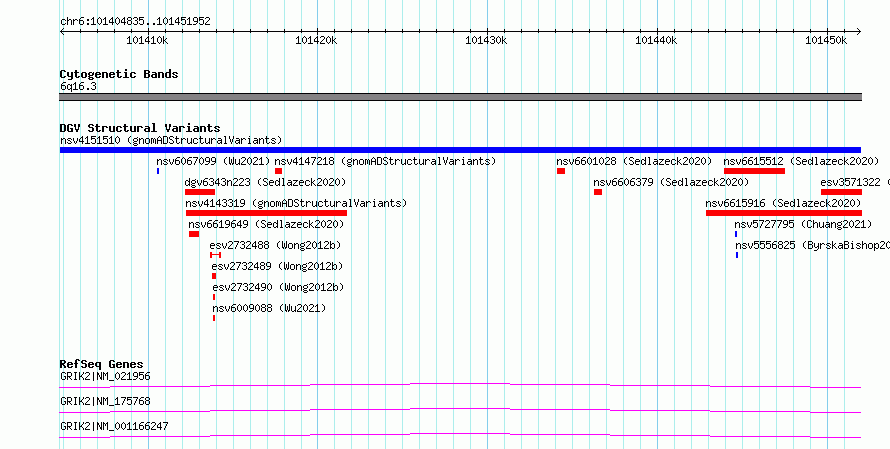Click the red nsv6009088 variant marker
Image resolution: width=890 pixels, height=449 pixels.
[x=214, y=318]
